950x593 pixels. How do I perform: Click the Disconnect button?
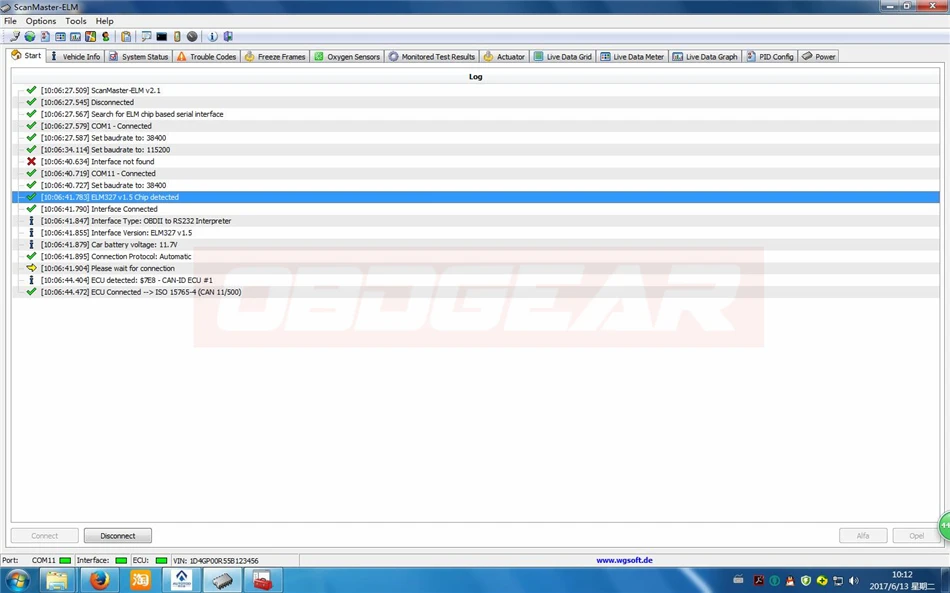click(x=118, y=535)
